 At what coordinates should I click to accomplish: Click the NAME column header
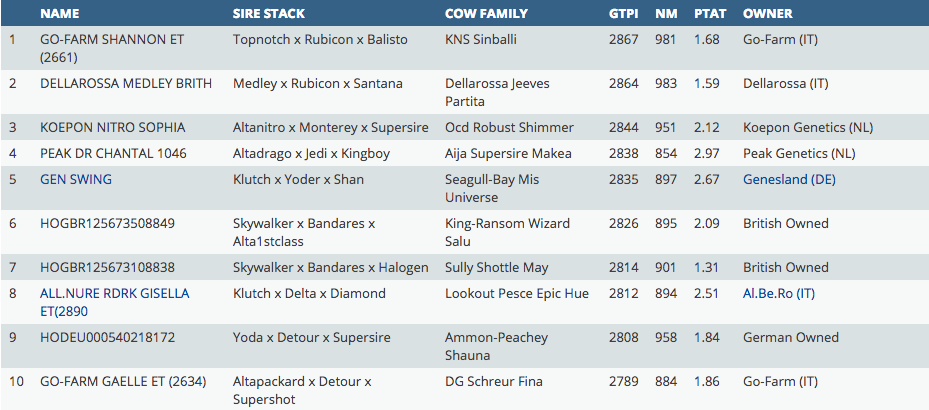pyautogui.click(x=59, y=14)
